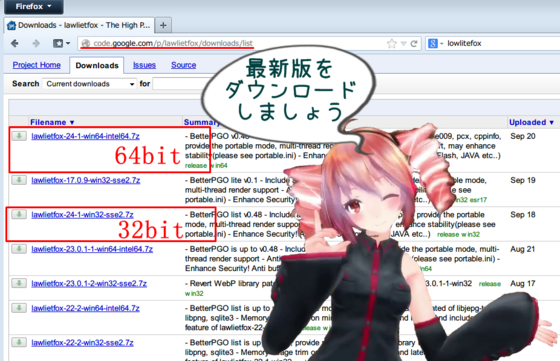
Task: Open link lawlietfox-24-1-win32-sse2.7z
Action: tap(82, 215)
